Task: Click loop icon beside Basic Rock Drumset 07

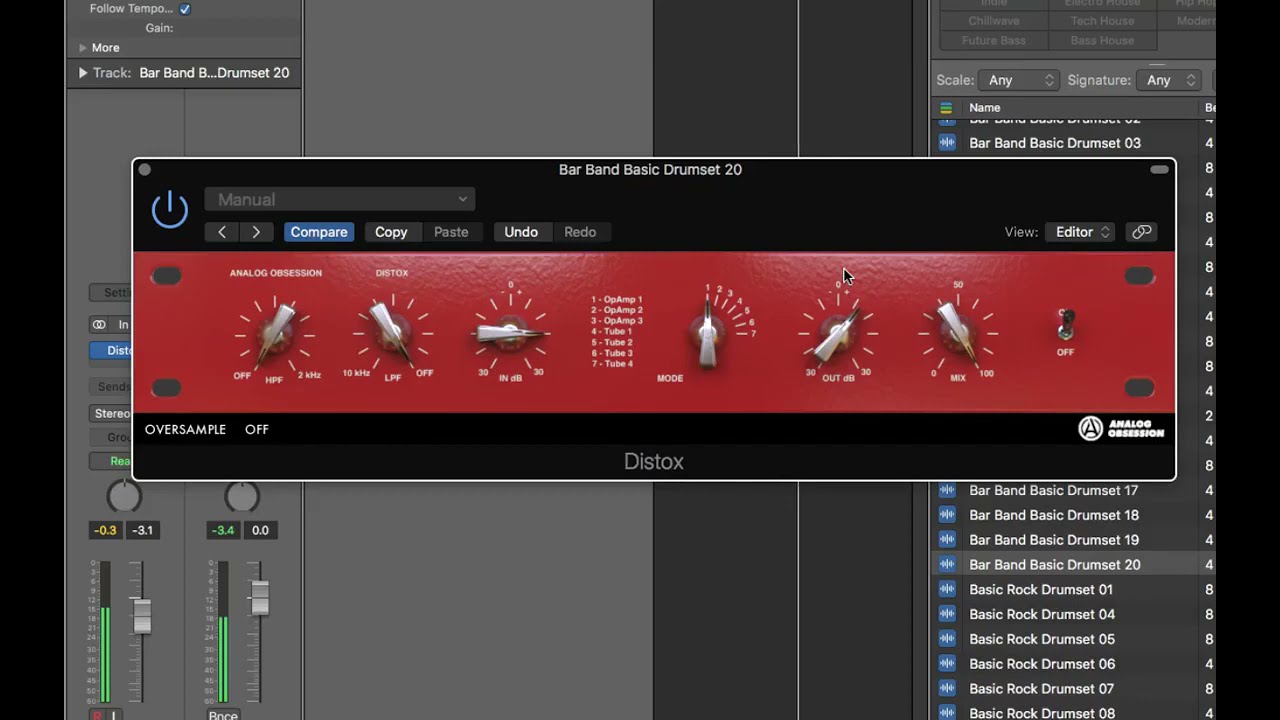Action: coord(946,689)
